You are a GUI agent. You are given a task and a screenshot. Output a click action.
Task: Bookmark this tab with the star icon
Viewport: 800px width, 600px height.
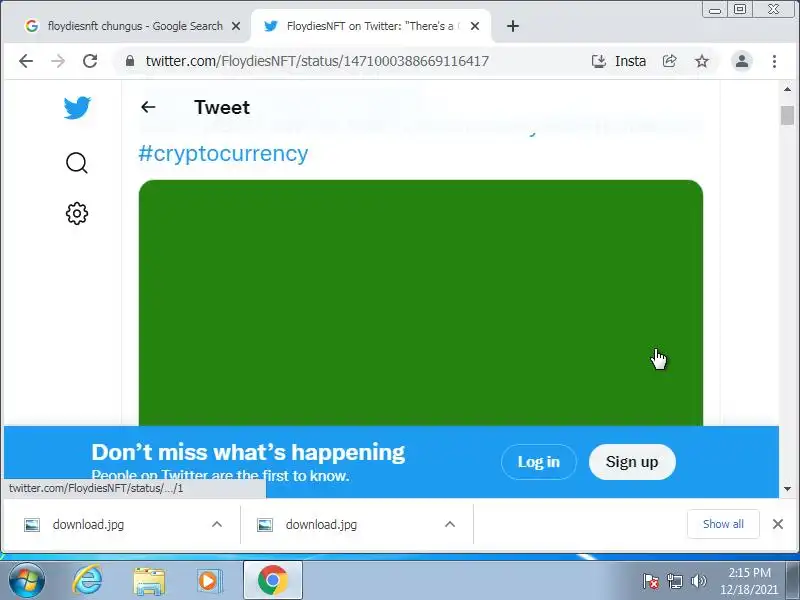702,61
